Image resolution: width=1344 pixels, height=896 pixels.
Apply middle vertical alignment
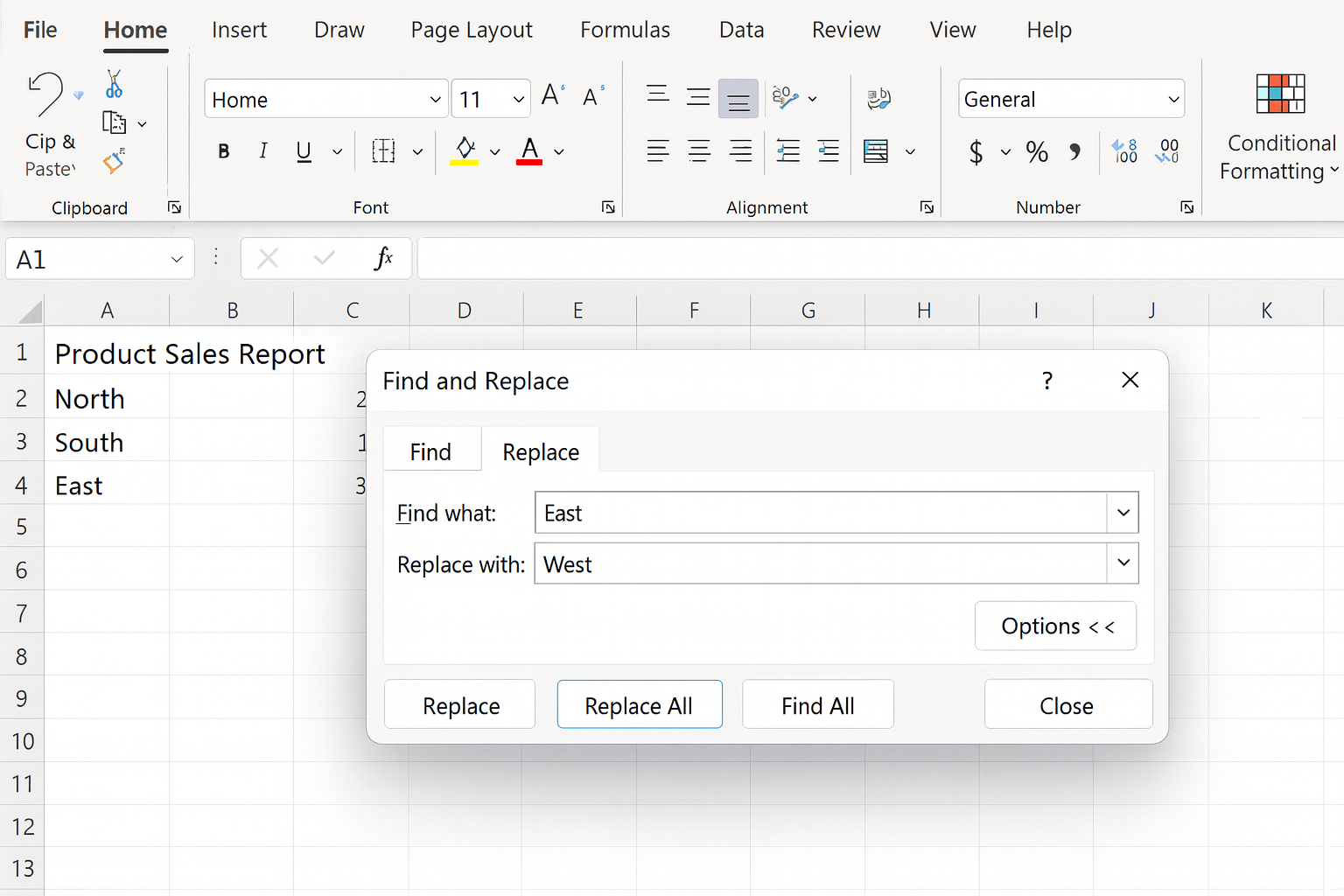click(698, 97)
